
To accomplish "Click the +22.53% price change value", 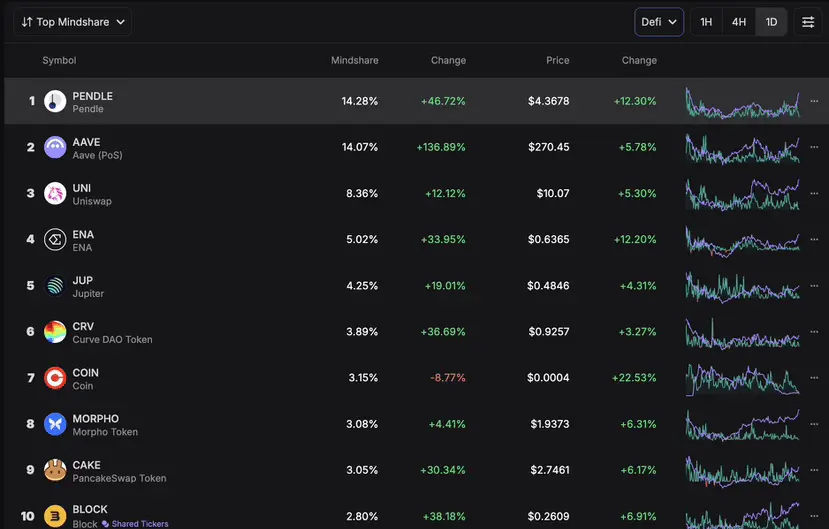I will [x=634, y=378].
